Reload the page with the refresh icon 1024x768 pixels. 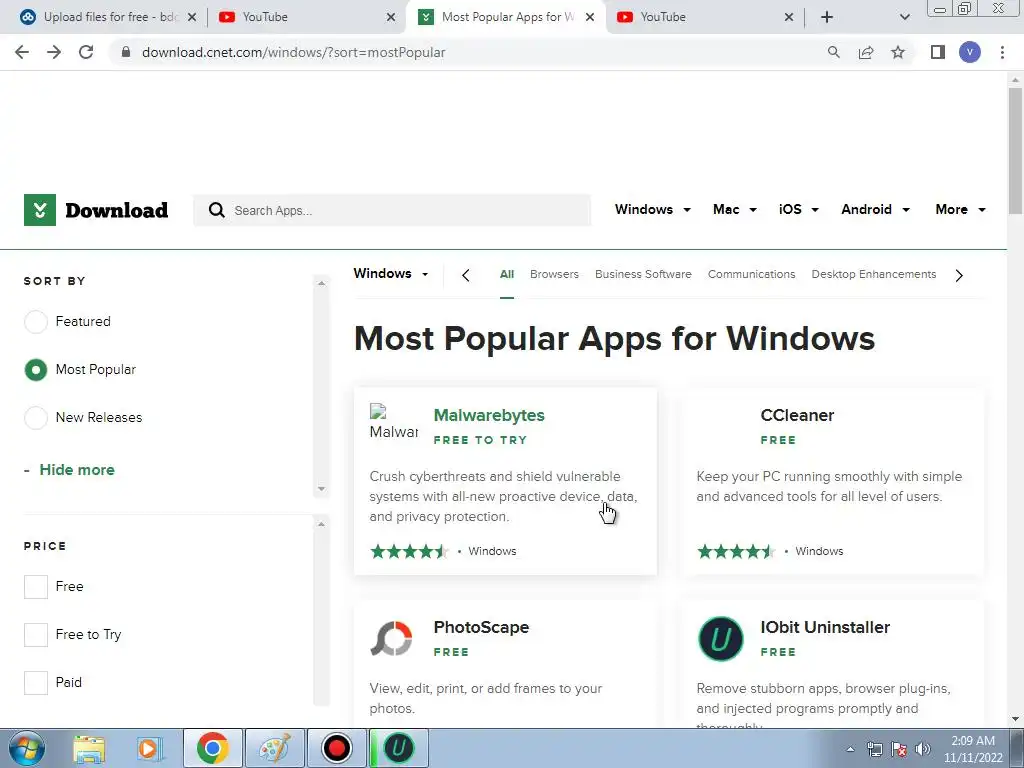point(86,52)
